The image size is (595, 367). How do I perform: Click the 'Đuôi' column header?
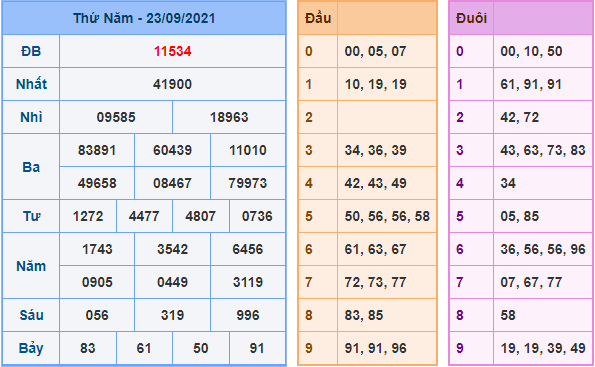coord(471,18)
